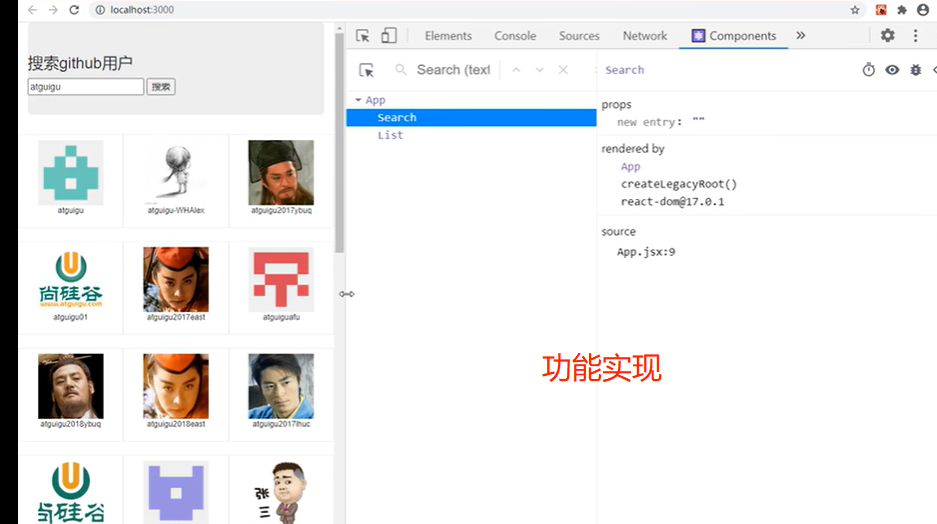Click the localhost:3000 address bar
937x524 pixels.
click(142, 10)
